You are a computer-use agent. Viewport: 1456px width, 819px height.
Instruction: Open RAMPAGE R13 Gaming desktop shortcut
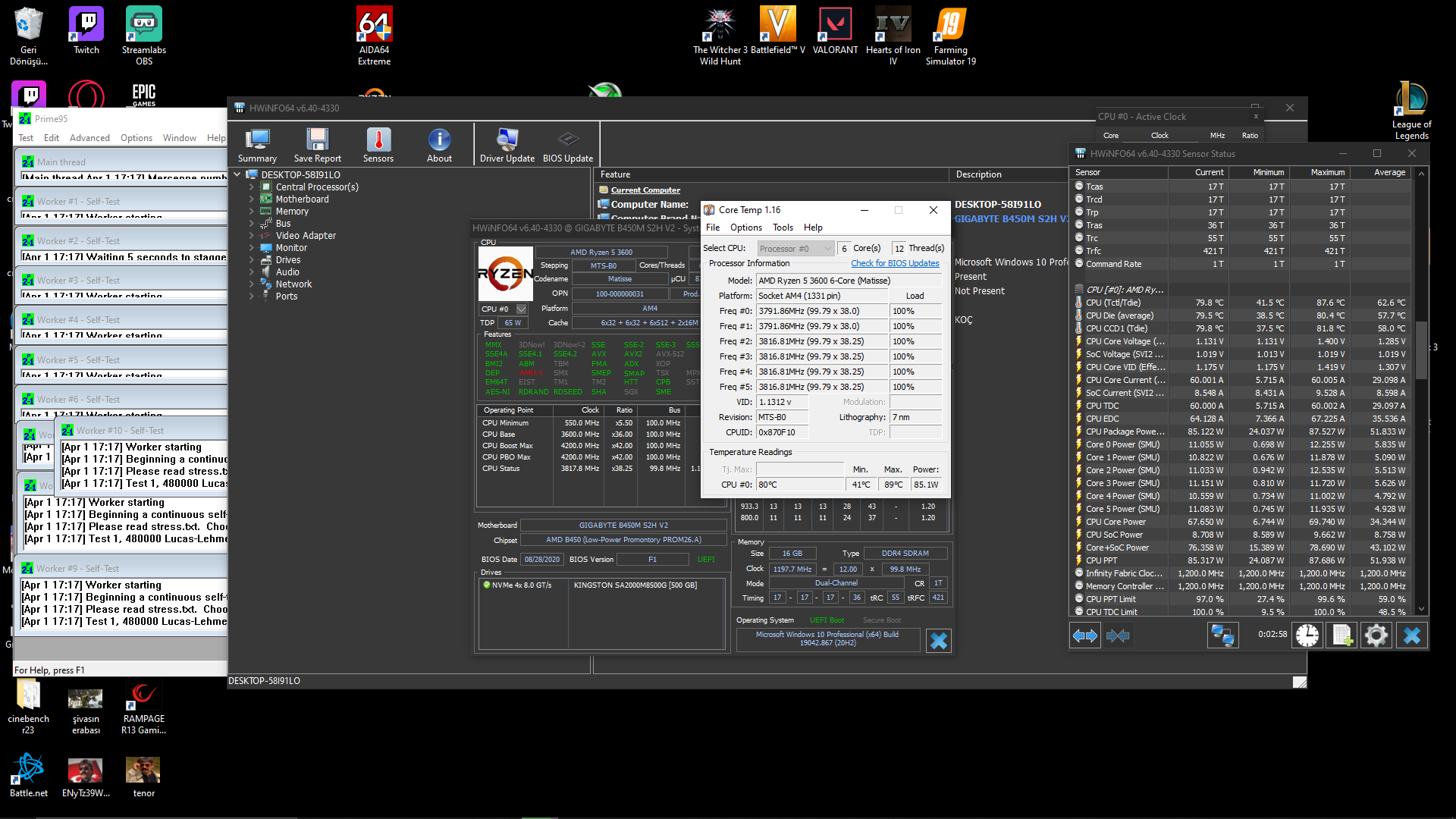(x=143, y=707)
